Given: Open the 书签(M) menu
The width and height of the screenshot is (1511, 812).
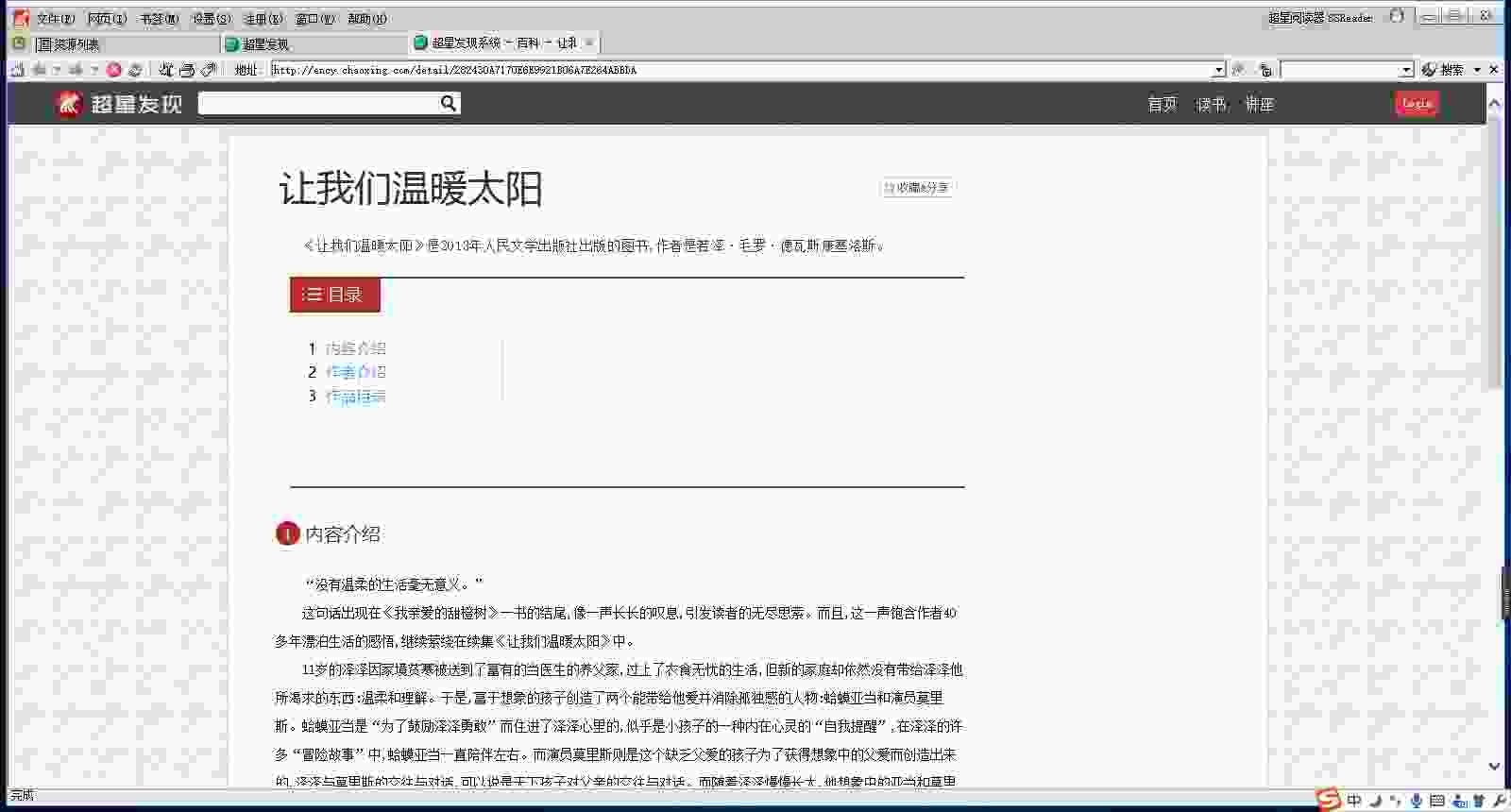Looking at the screenshot, I should tap(159, 18).
